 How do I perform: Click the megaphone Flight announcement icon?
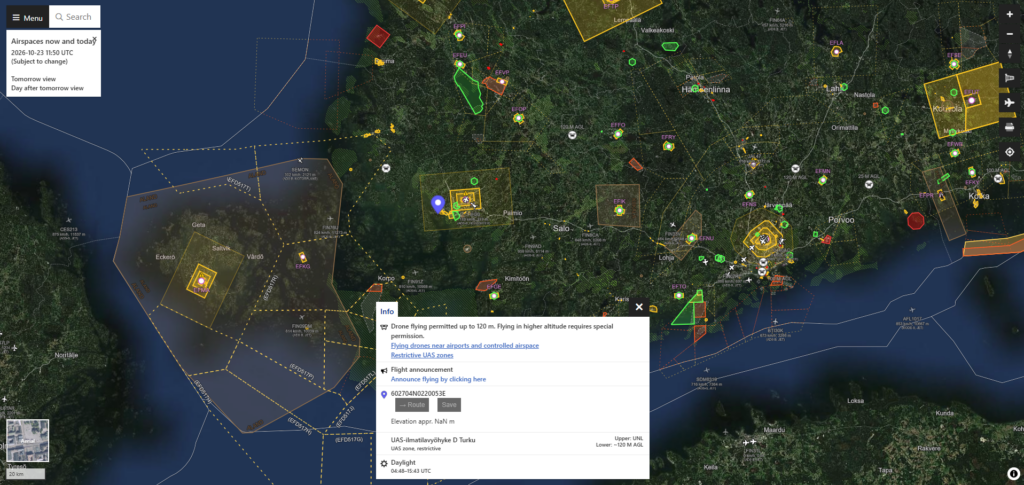tap(384, 370)
